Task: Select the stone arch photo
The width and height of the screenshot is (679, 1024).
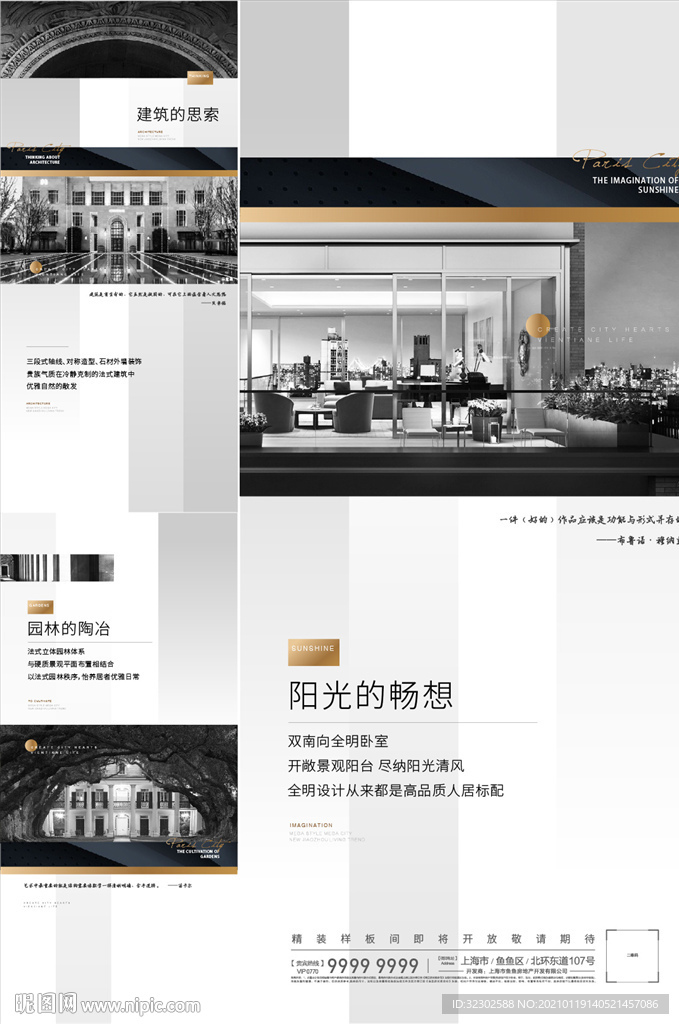Action: [x=119, y=39]
